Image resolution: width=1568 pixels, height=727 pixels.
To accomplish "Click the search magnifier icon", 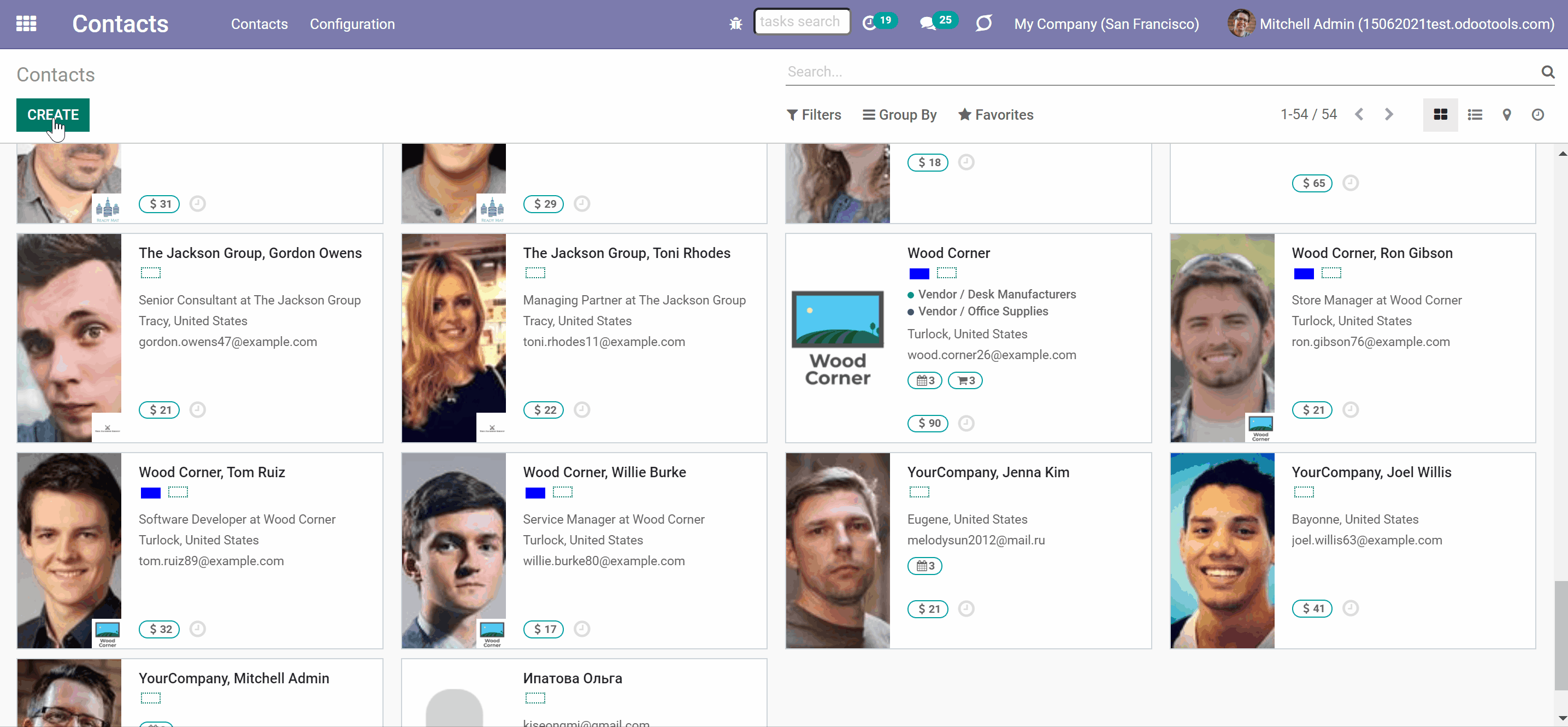I will click(x=1547, y=72).
